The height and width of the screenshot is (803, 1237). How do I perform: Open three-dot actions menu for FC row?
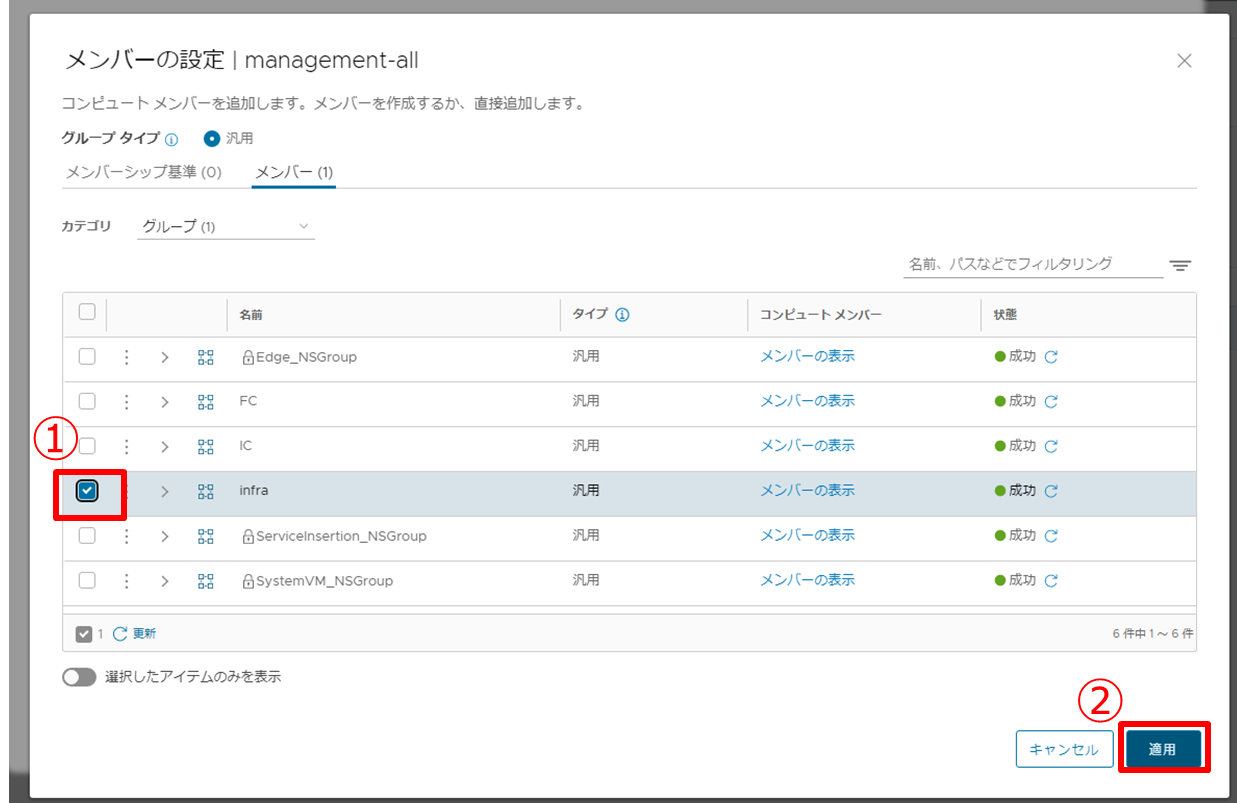126,401
